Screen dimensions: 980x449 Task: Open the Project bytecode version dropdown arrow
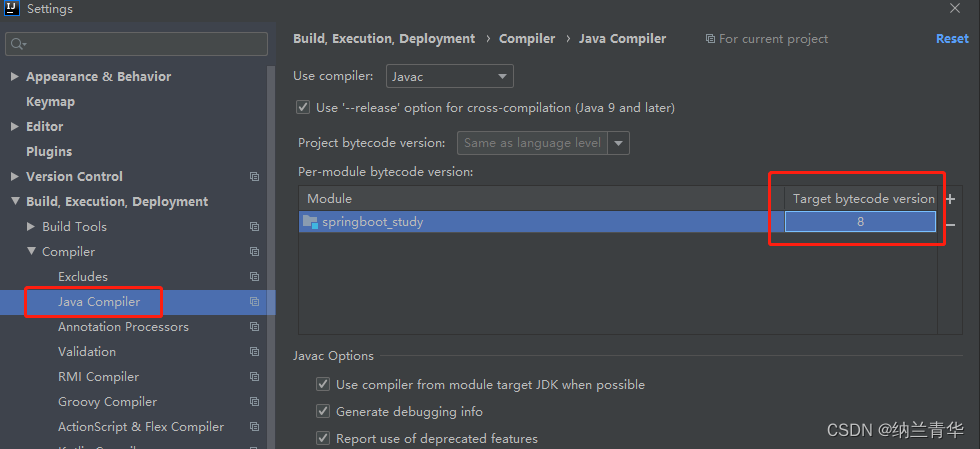pyautogui.click(x=619, y=143)
